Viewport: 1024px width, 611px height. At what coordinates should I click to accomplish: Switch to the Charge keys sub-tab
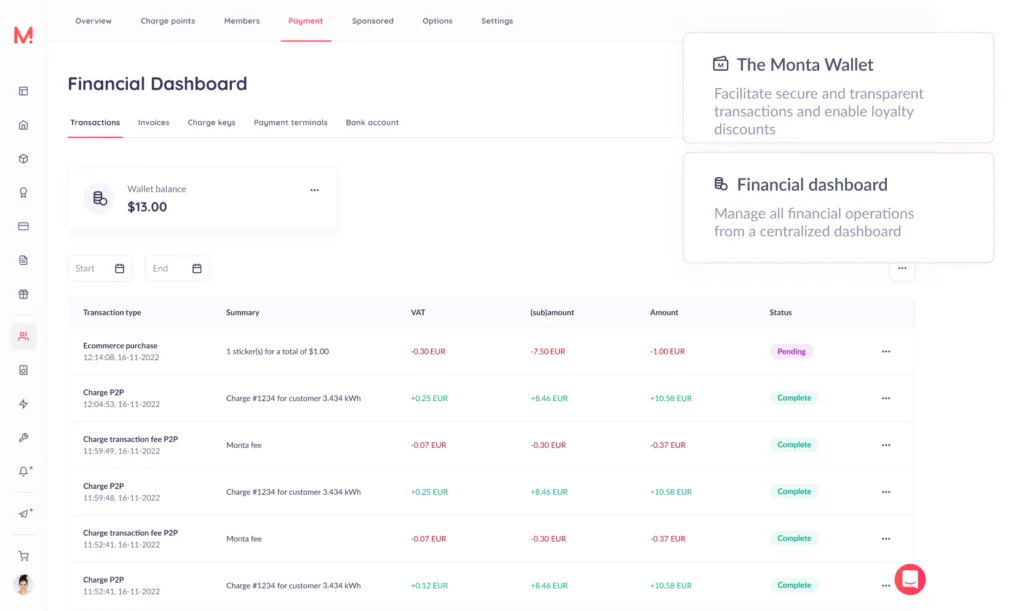211,123
